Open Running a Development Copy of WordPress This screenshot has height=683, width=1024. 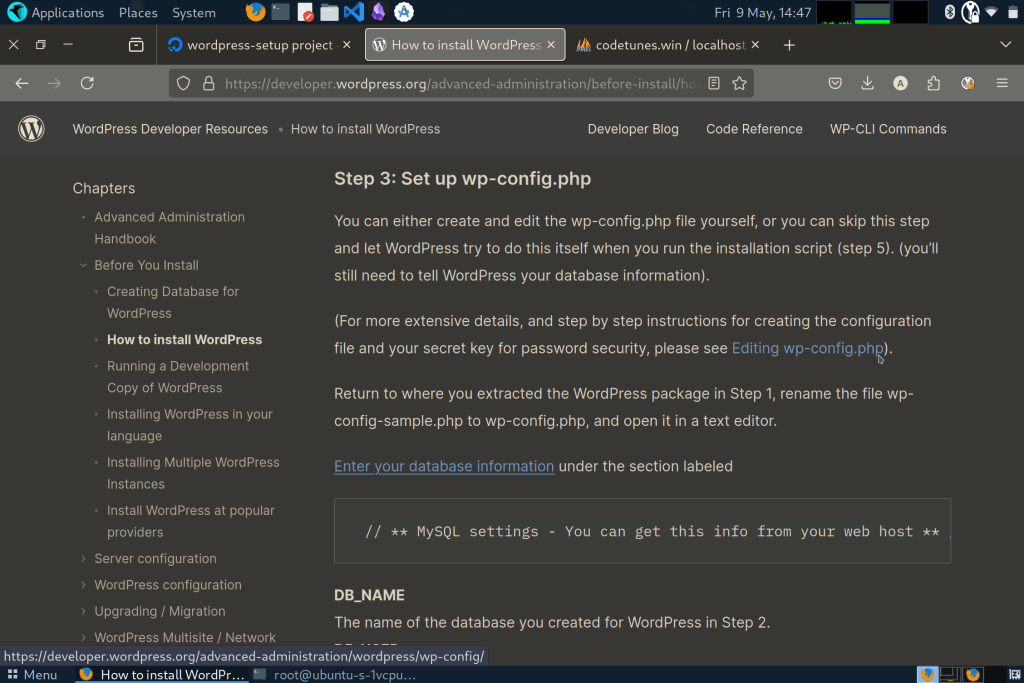178,376
